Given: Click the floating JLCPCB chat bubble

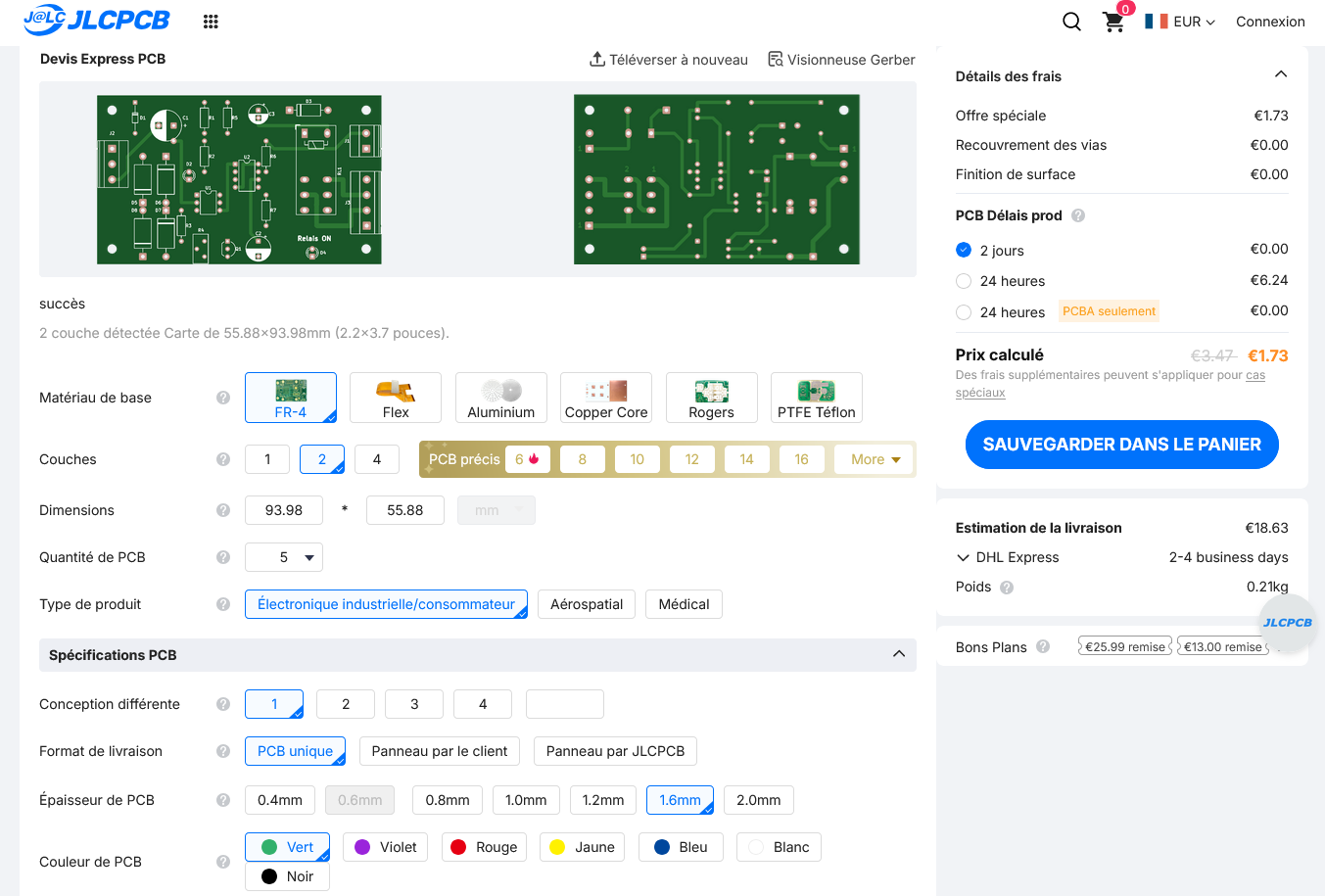Looking at the screenshot, I should point(1287,622).
